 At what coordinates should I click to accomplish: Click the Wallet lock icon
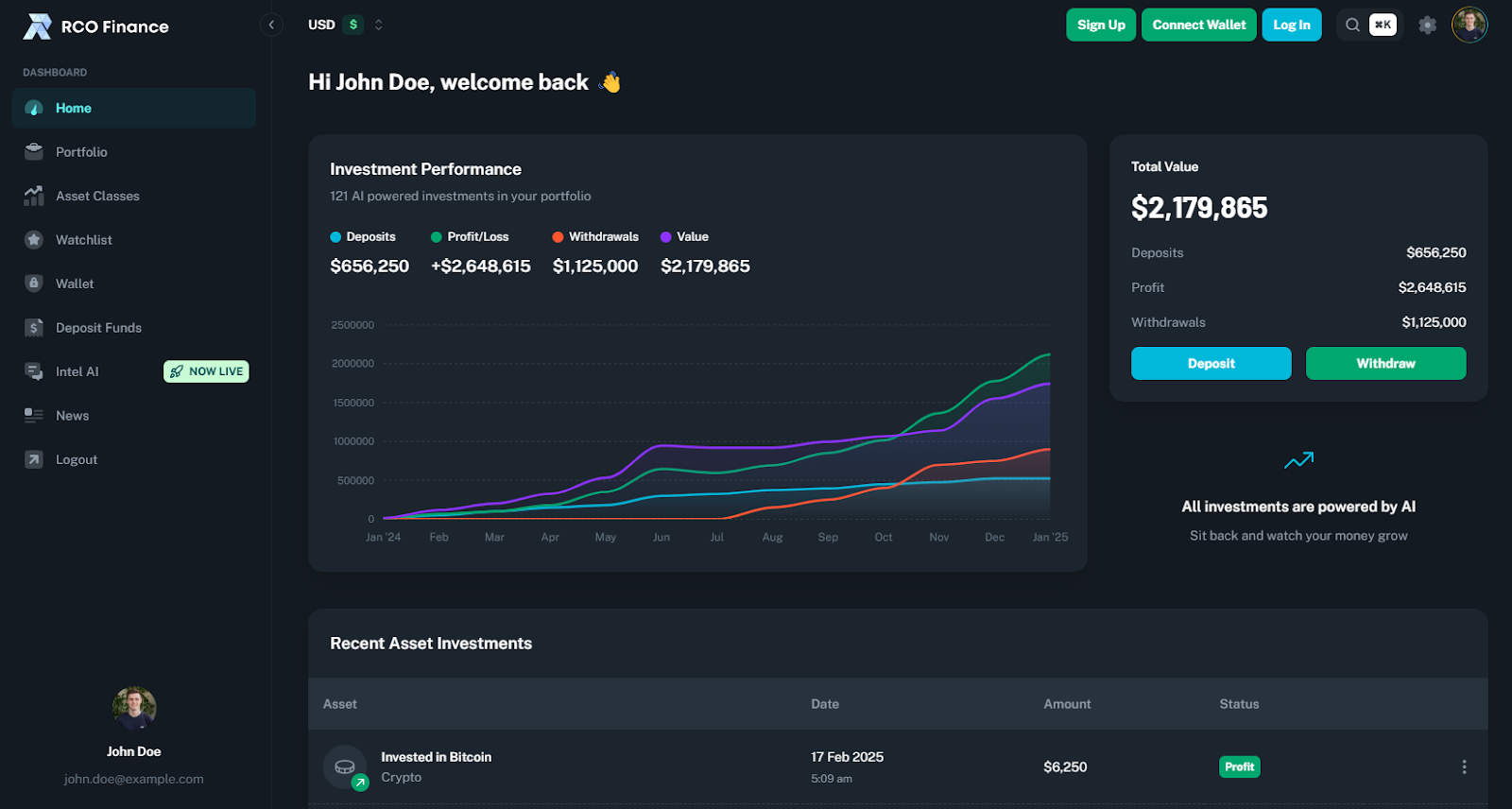tap(34, 284)
